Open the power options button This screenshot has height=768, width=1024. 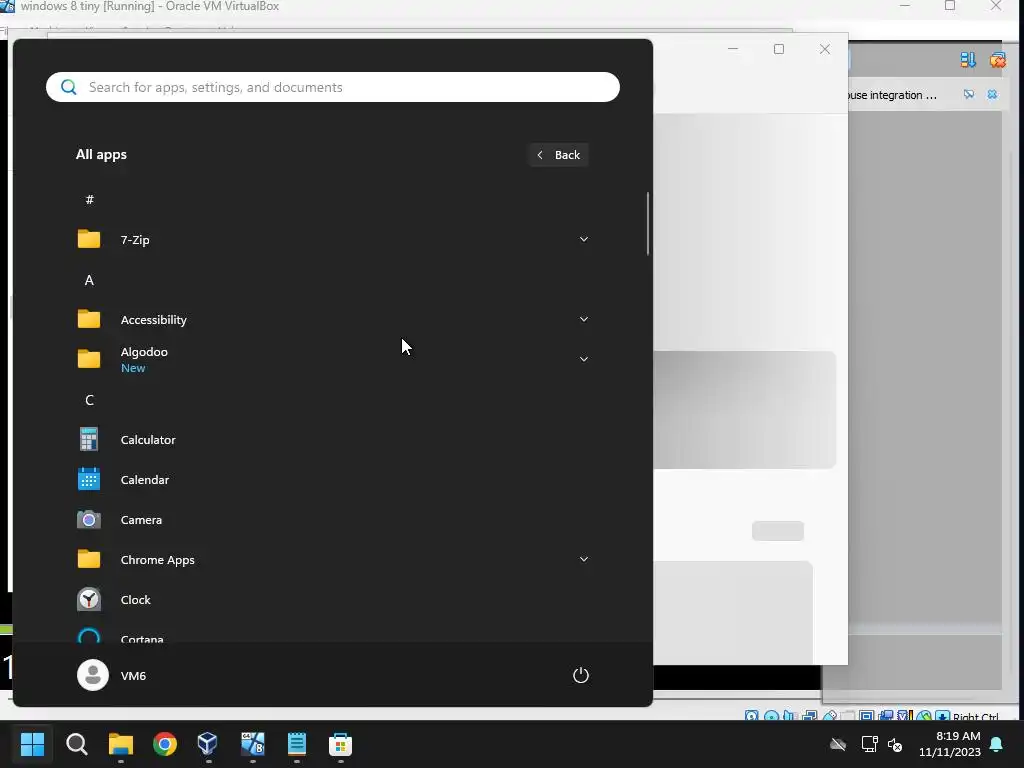[581, 675]
